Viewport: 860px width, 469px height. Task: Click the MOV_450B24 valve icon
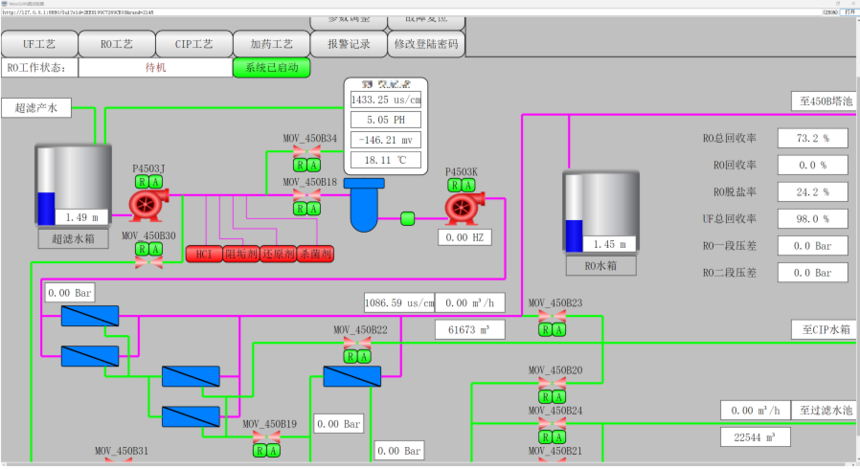click(x=552, y=423)
